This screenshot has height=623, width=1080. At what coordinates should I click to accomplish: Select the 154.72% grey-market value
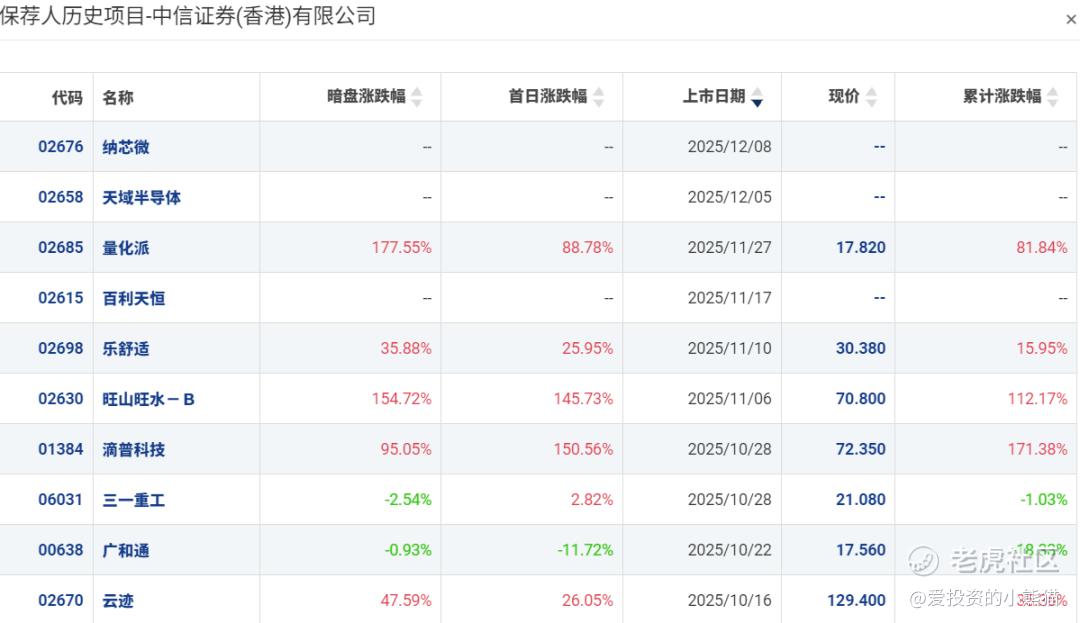[x=402, y=399]
